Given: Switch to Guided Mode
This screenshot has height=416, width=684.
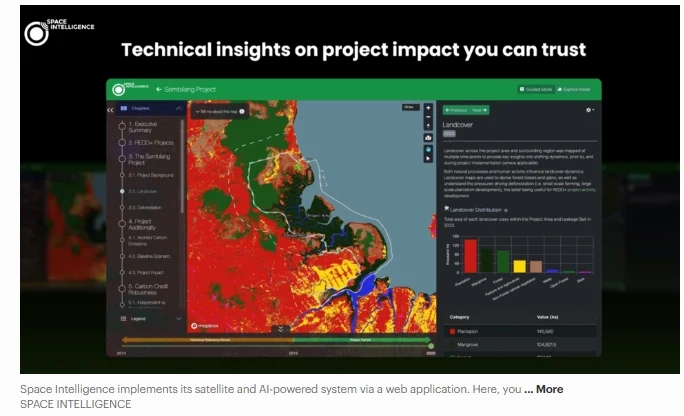Looking at the screenshot, I should pyautogui.click(x=537, y=90).
